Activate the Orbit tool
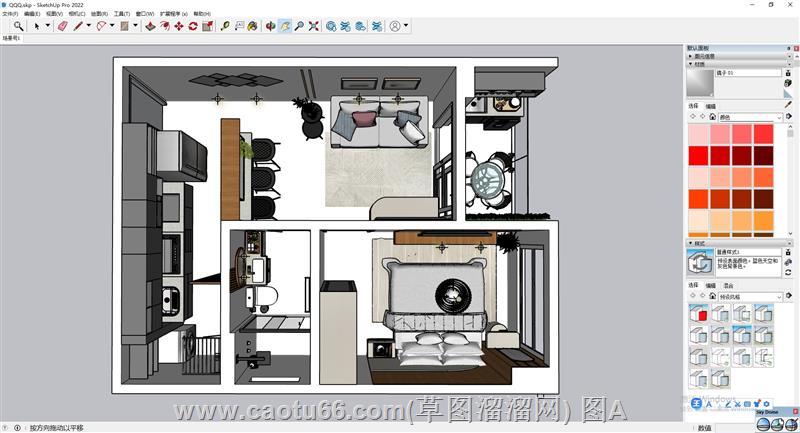The height and width of the screenshot is (433, 800). (271, 26)
